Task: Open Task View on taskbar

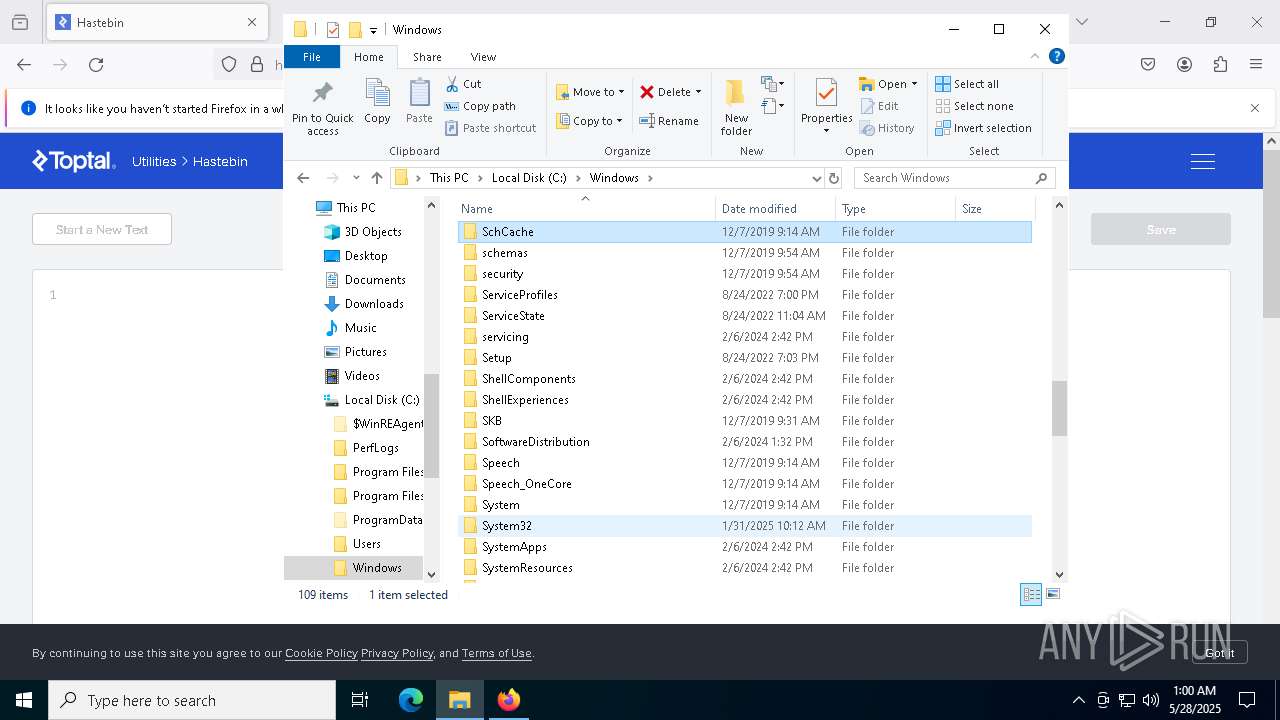Action: click(x=360, y=700)
